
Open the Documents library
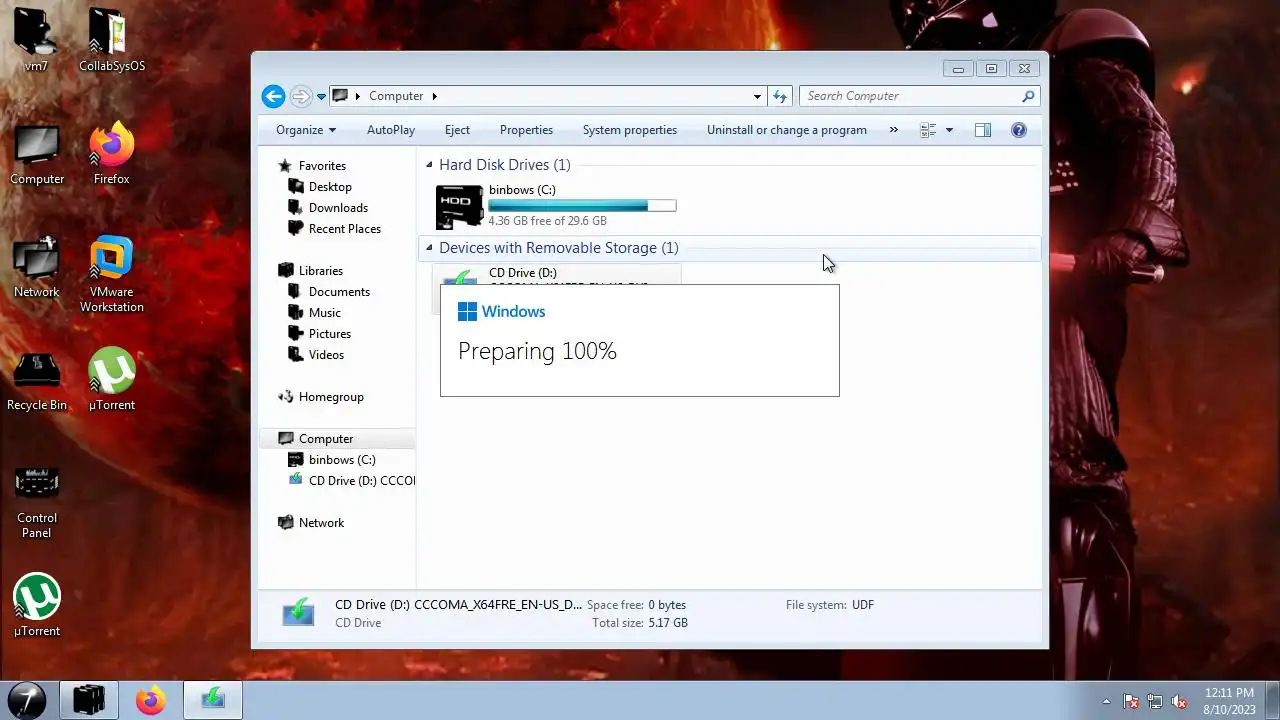339,292
